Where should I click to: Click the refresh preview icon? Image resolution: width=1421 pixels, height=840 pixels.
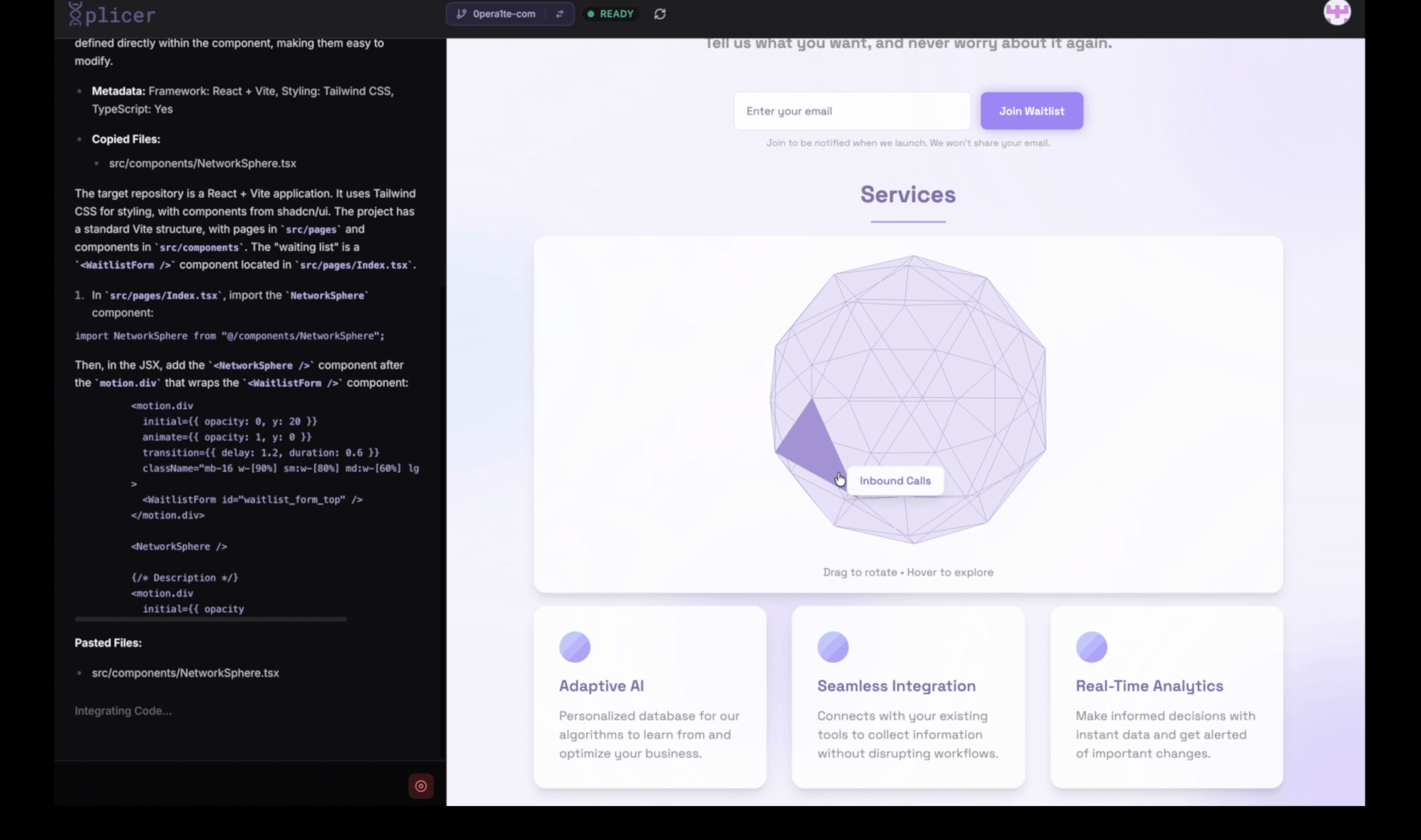(x=660, y=14)
